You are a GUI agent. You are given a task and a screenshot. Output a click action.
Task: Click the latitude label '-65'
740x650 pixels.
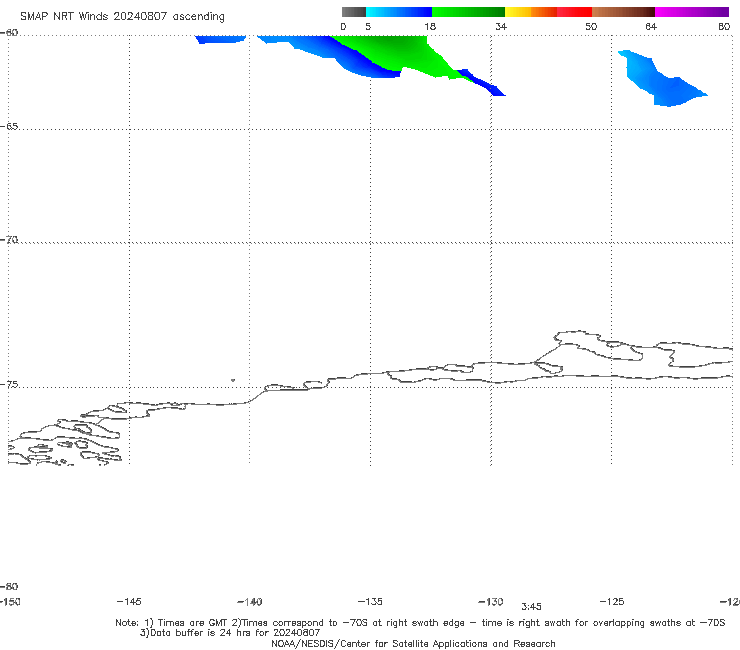coord(9,126)
